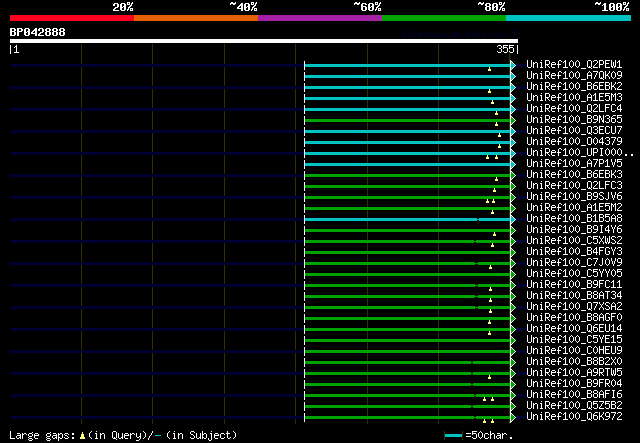
Task: Select the UniRef100_A9RTW5 label
Action: point(574,373)
